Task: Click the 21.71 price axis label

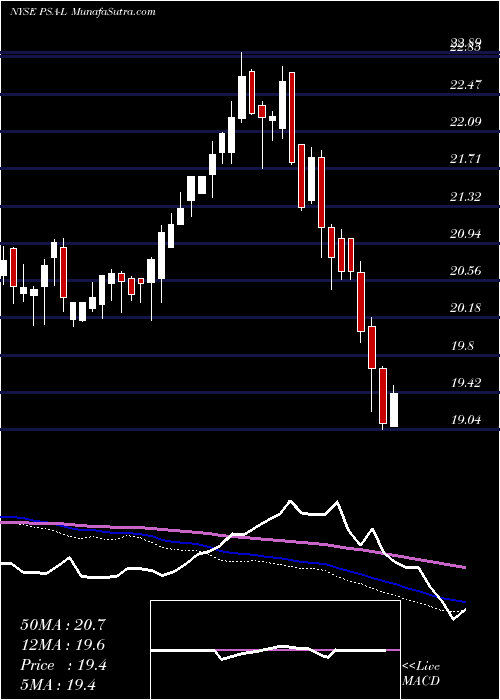Action: 466,159
